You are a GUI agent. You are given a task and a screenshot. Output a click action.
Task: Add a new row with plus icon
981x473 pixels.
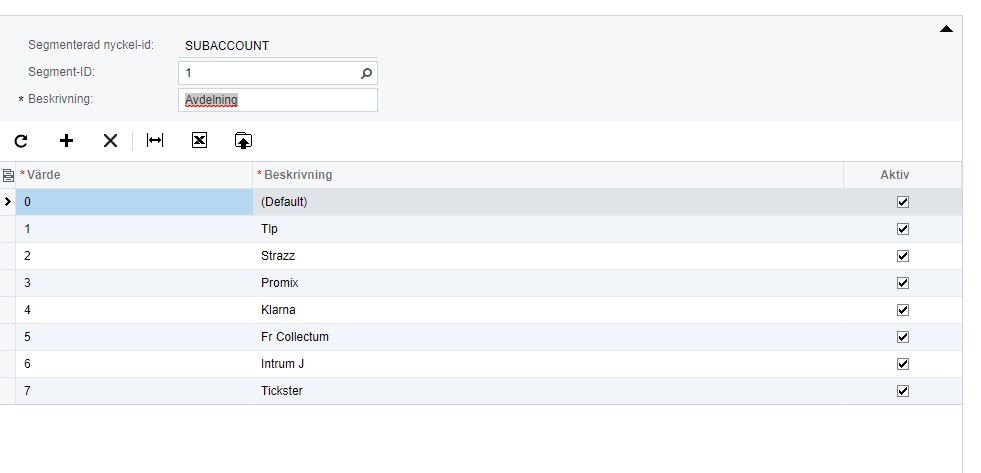tap(66, 141)
